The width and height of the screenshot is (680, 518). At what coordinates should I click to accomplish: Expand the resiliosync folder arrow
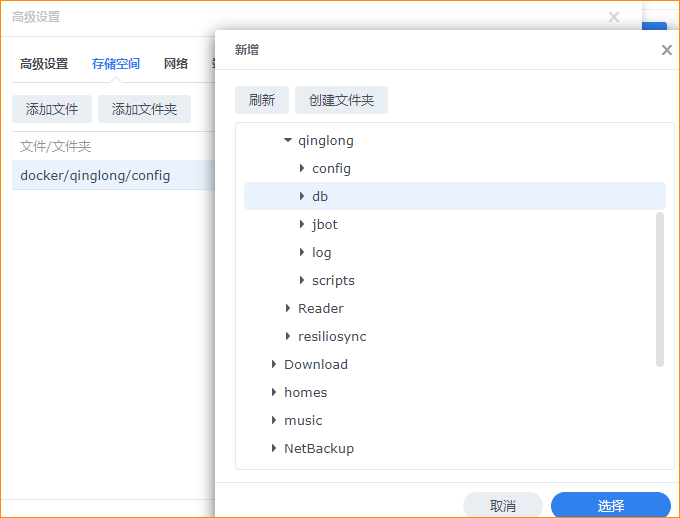[288, 337]
